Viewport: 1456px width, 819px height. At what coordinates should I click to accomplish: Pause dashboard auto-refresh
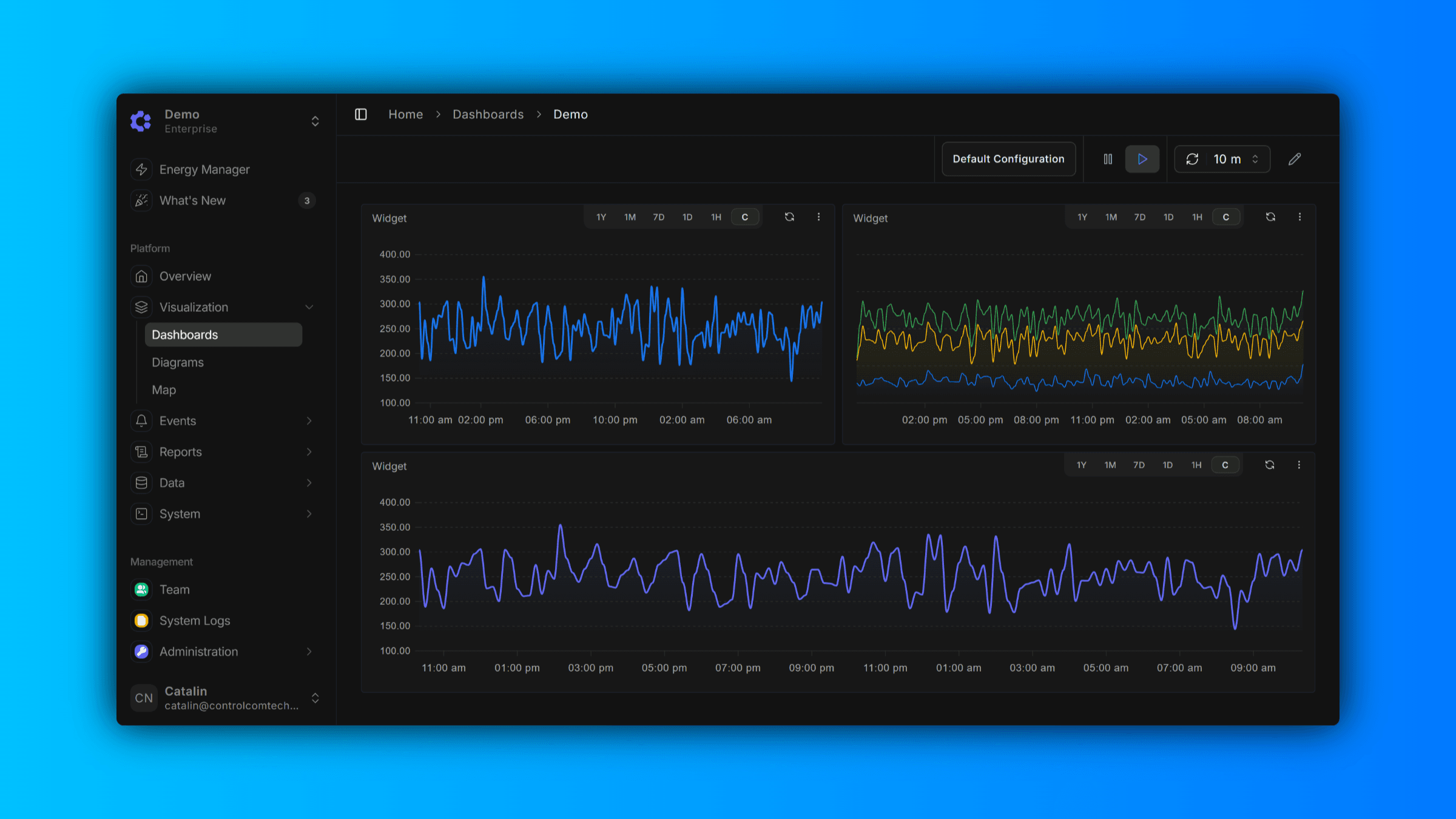click(1108, 158)
